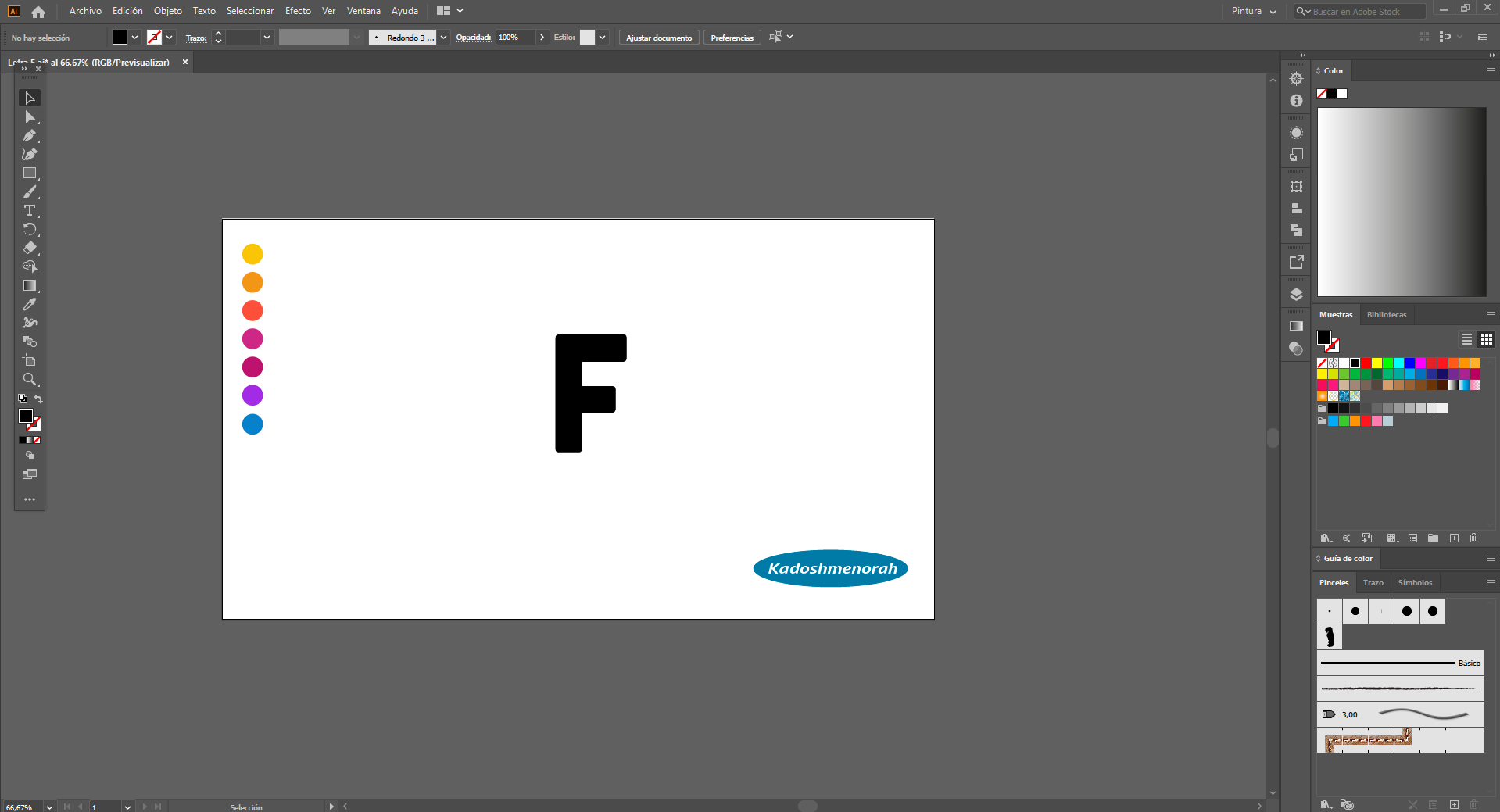Select the Gradient tool
The image size is (1500, 812).
30,286
